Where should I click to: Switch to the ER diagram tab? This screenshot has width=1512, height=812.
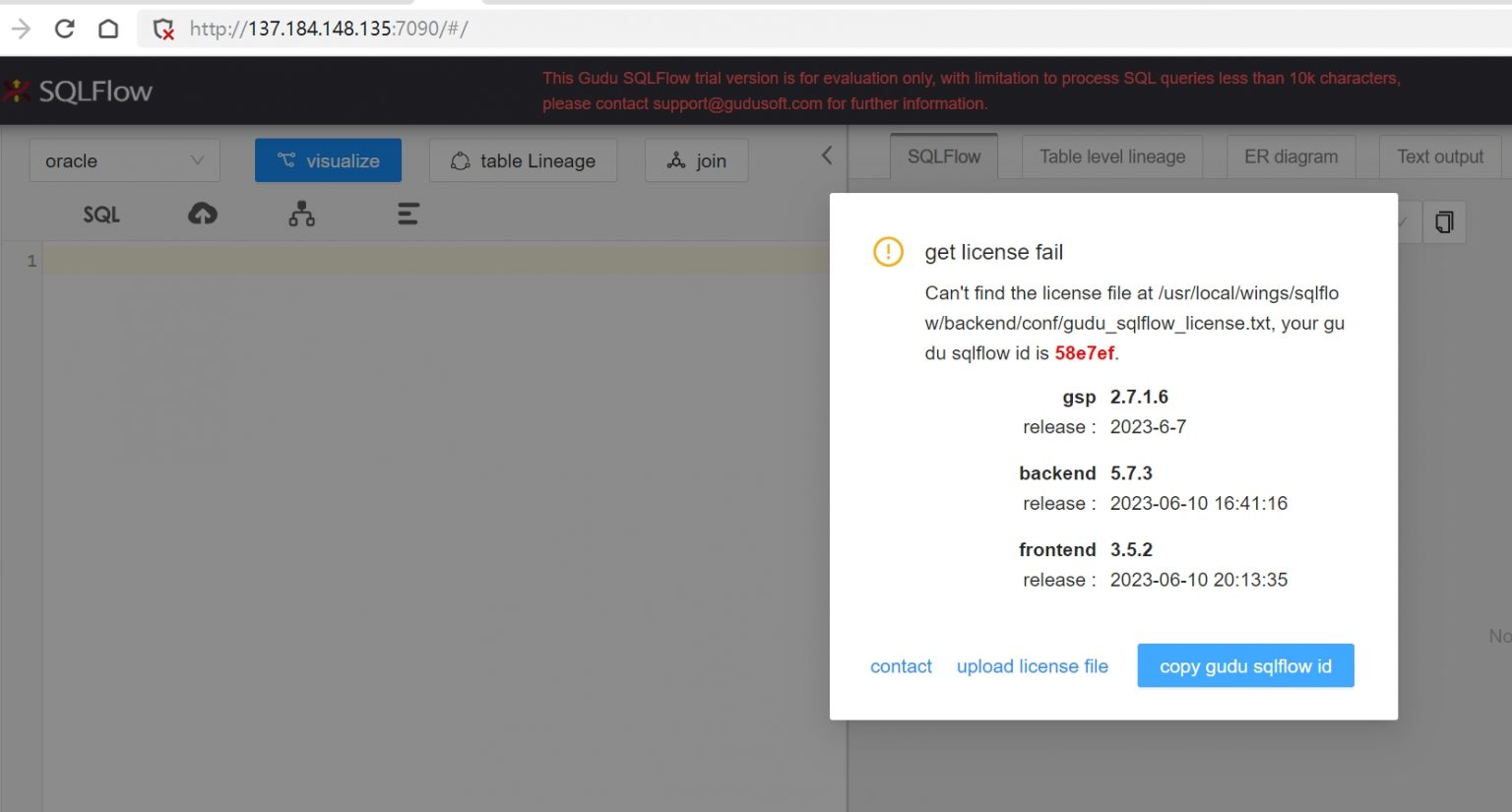pos(1291,156)
